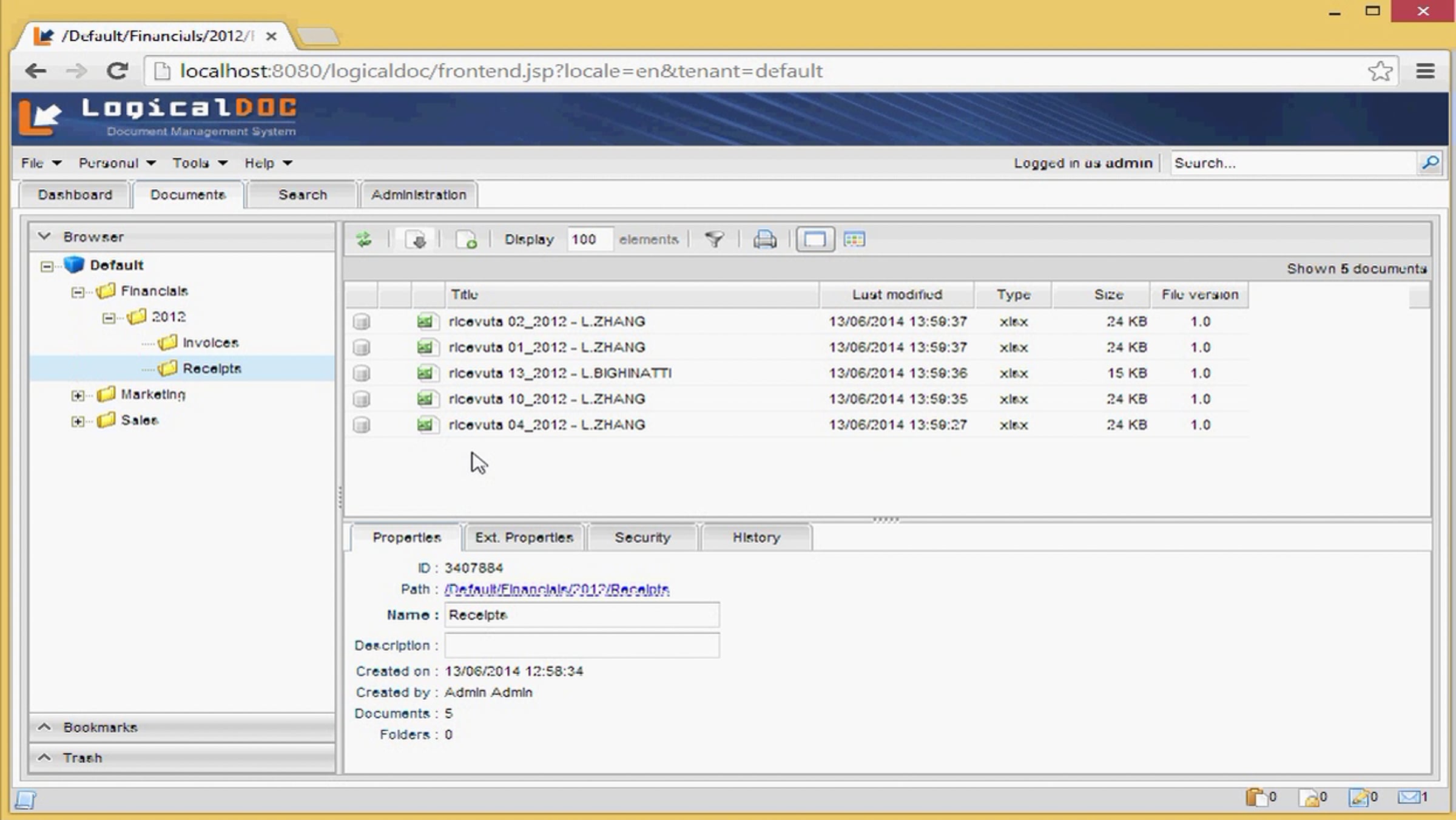Open the mail messages status icon

[x=1409, y=797]
